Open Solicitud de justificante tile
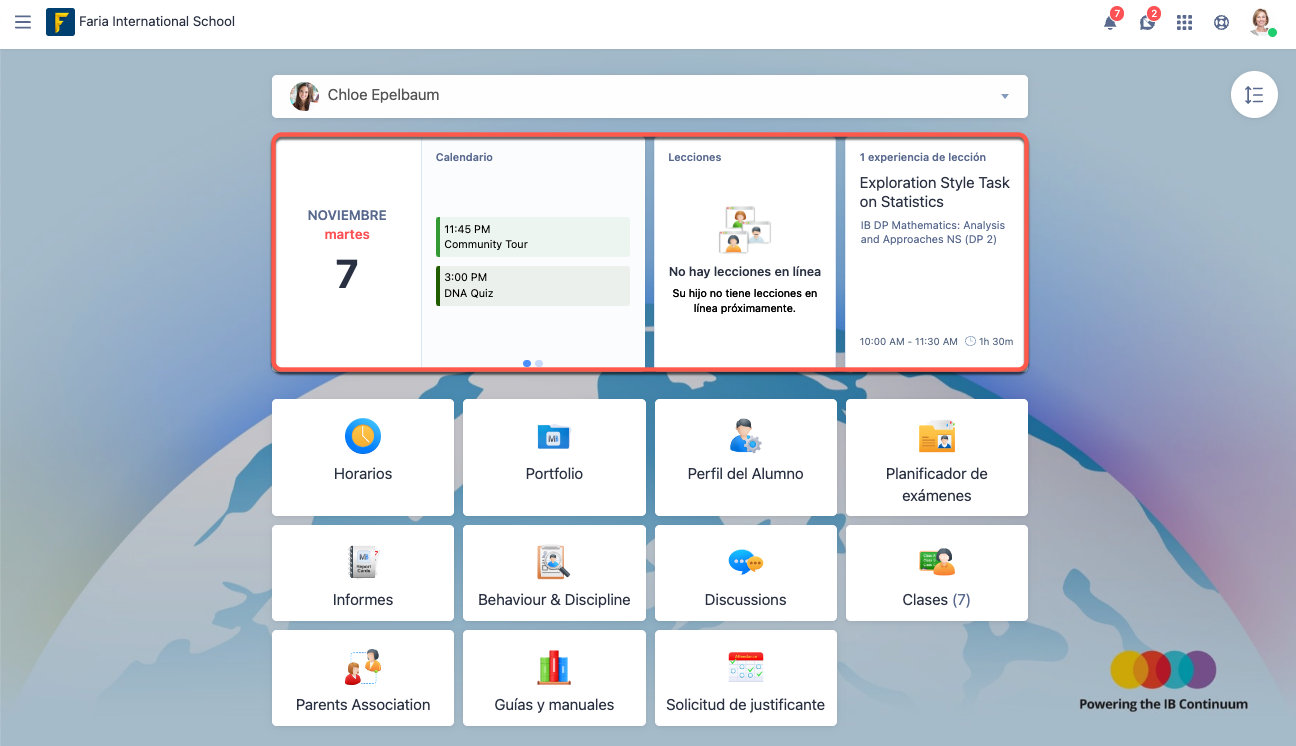Viewport: 1296px width, 746px height. tap(745, 678)
